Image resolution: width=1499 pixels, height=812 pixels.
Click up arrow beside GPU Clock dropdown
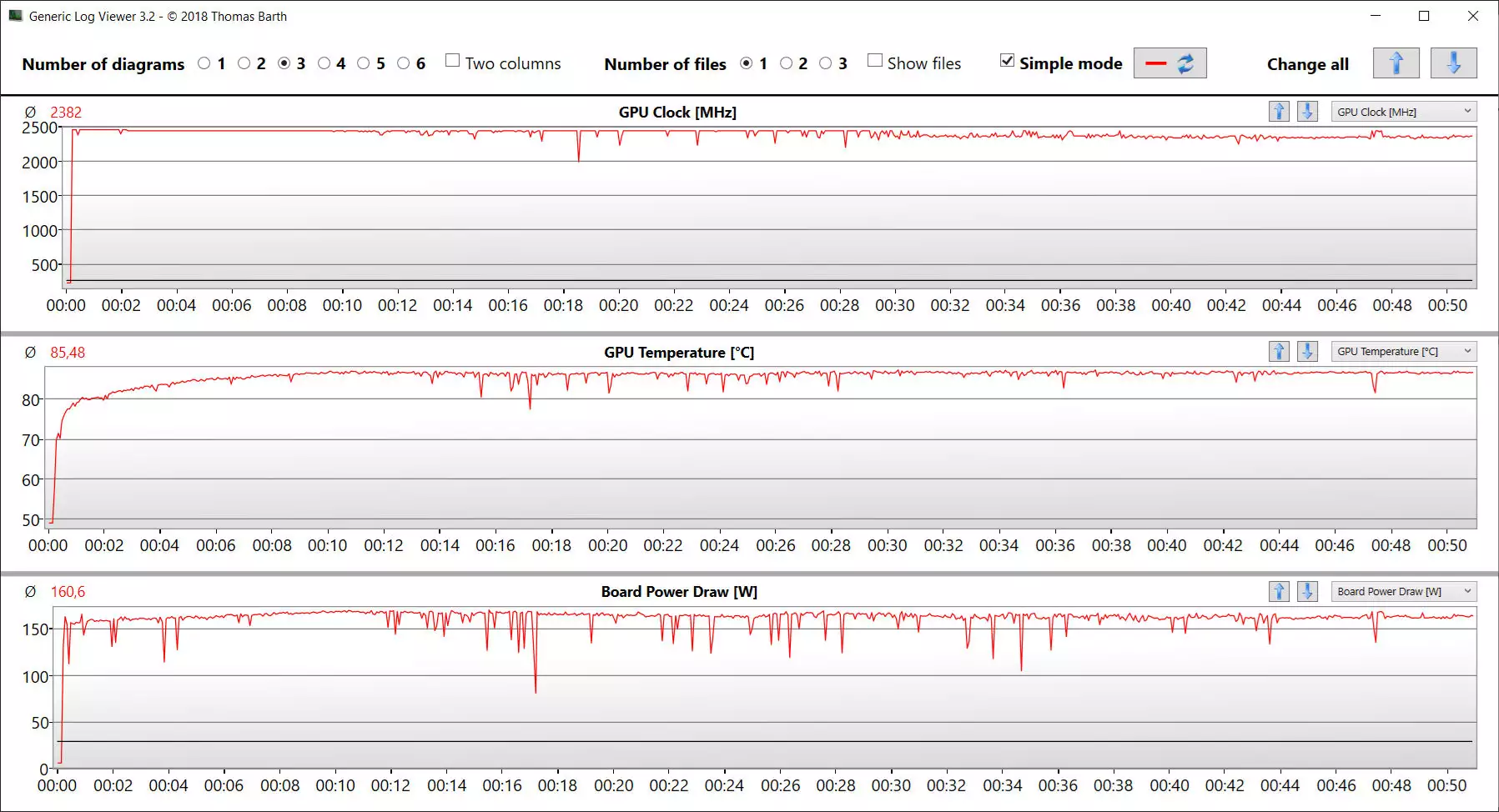coord(1279,112)
